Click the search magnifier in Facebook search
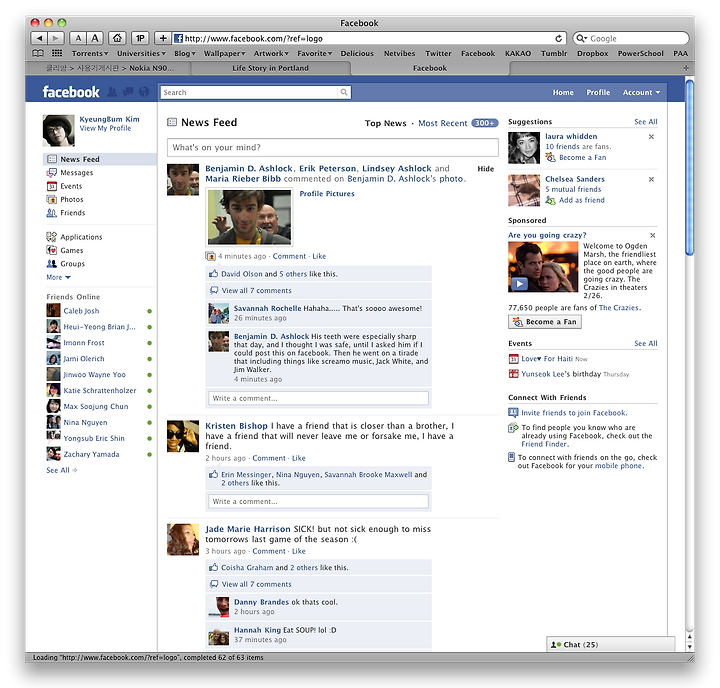720x688 pixels. (344, 92)
